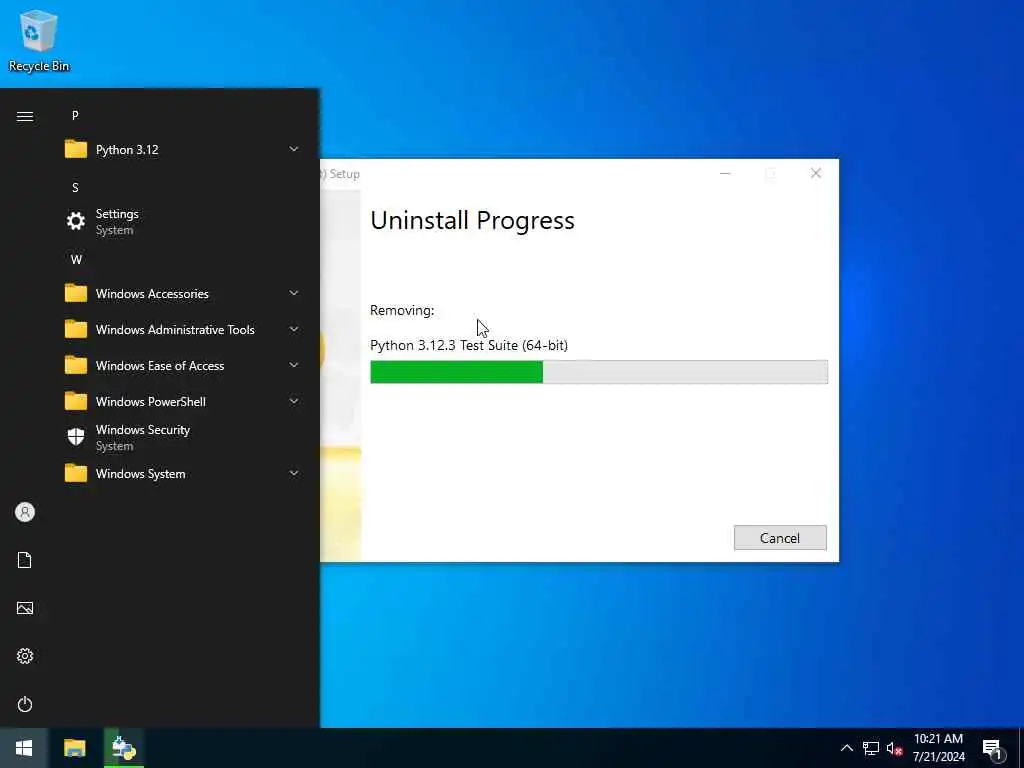Open the Recycle Bin desktop icon

pyautogui.click(x=39, y=40)
